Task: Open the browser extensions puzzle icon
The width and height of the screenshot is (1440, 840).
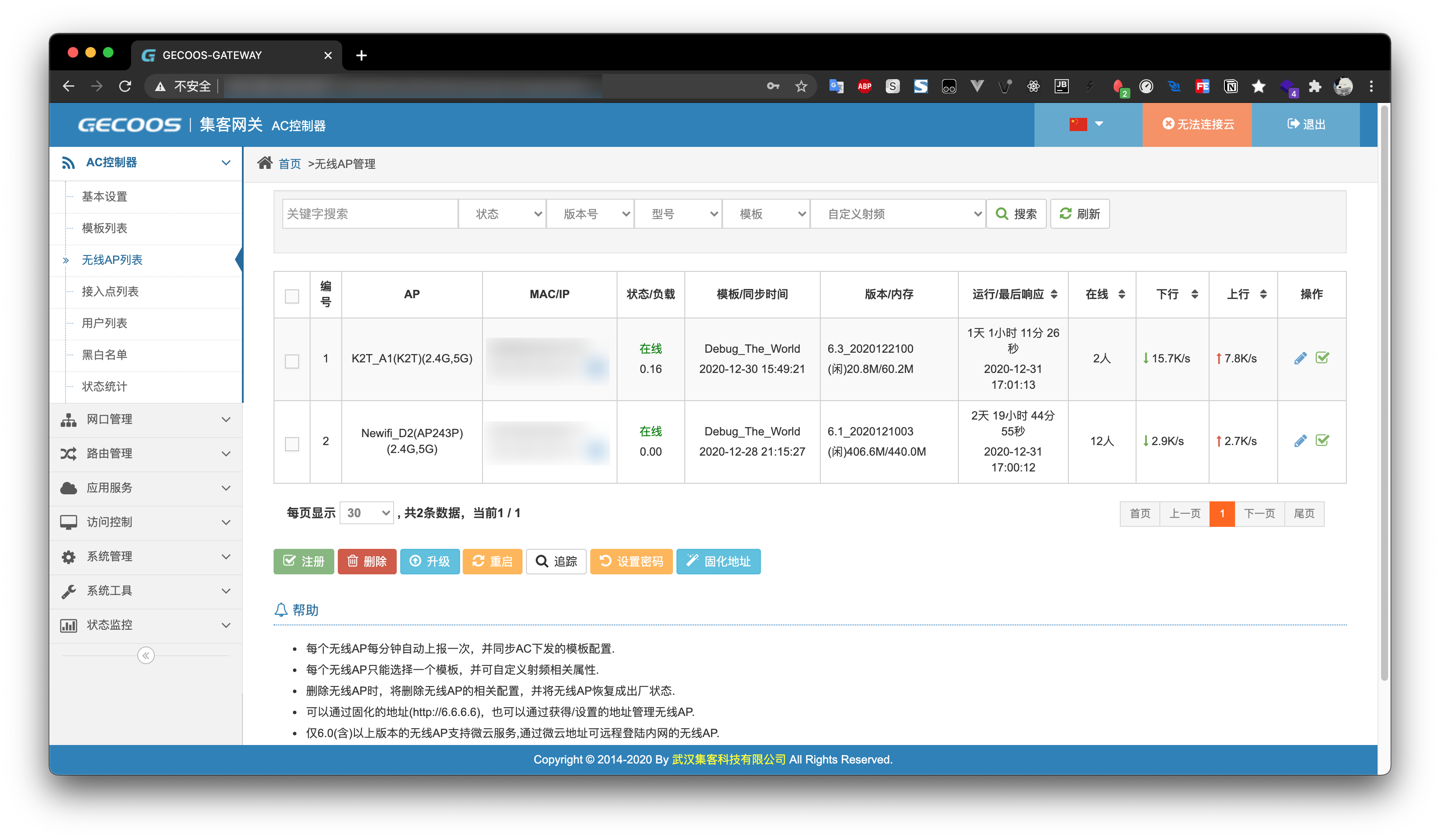Action: (x=1315, y=86)
